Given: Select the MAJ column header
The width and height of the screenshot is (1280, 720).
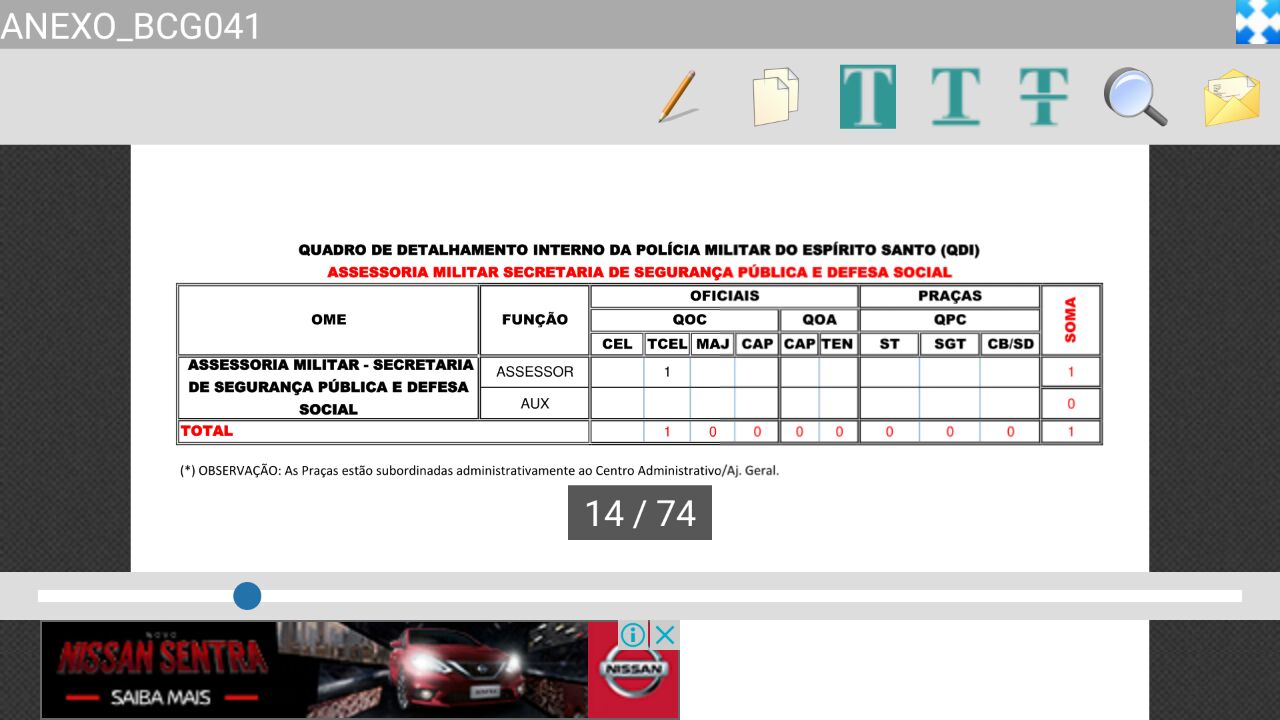Looking at the screenshot, I should (x=712, y=344).
